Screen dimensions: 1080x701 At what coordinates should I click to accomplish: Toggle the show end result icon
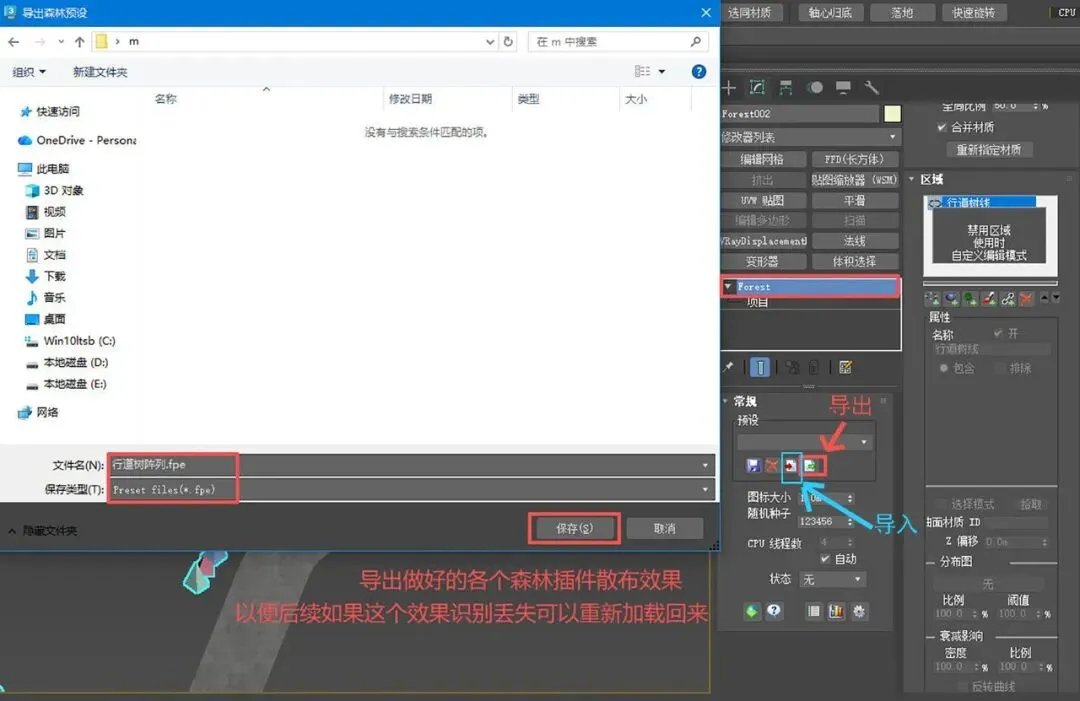760,368
